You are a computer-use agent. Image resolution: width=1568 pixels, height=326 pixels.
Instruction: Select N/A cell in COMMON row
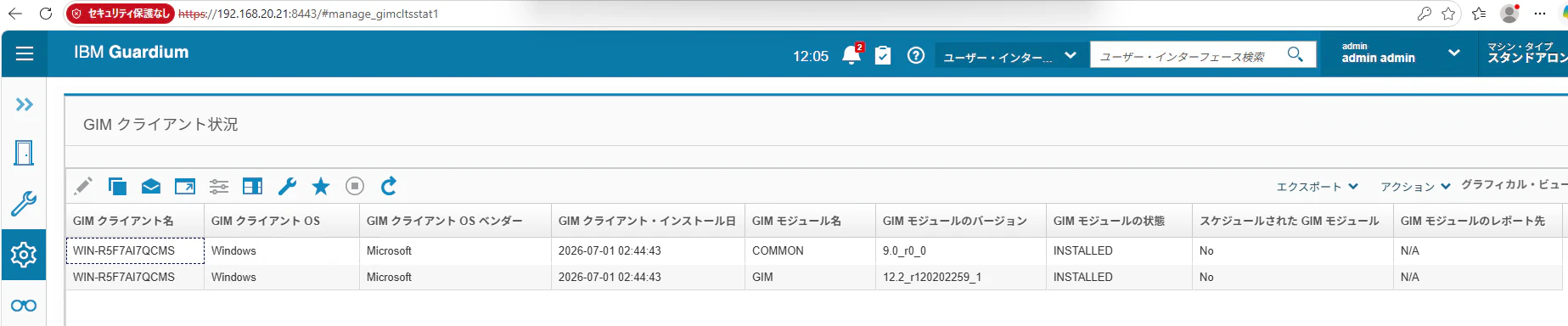pos(1478,250)
